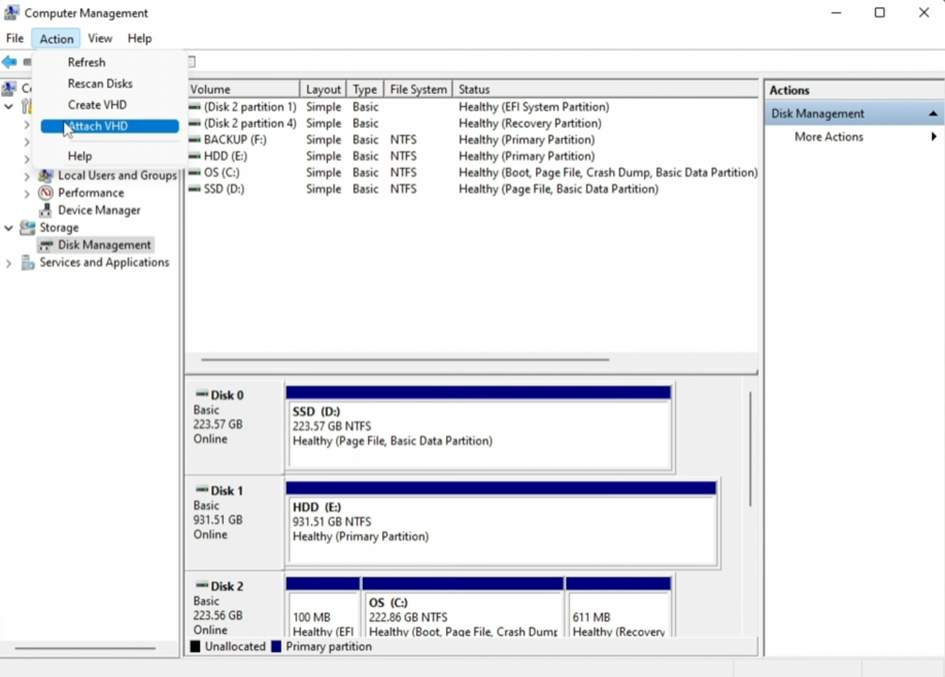Click the Disk 0 drive icon
This screenshot has height=677, width=945.
pyautogui.click(x=202, y=395)
